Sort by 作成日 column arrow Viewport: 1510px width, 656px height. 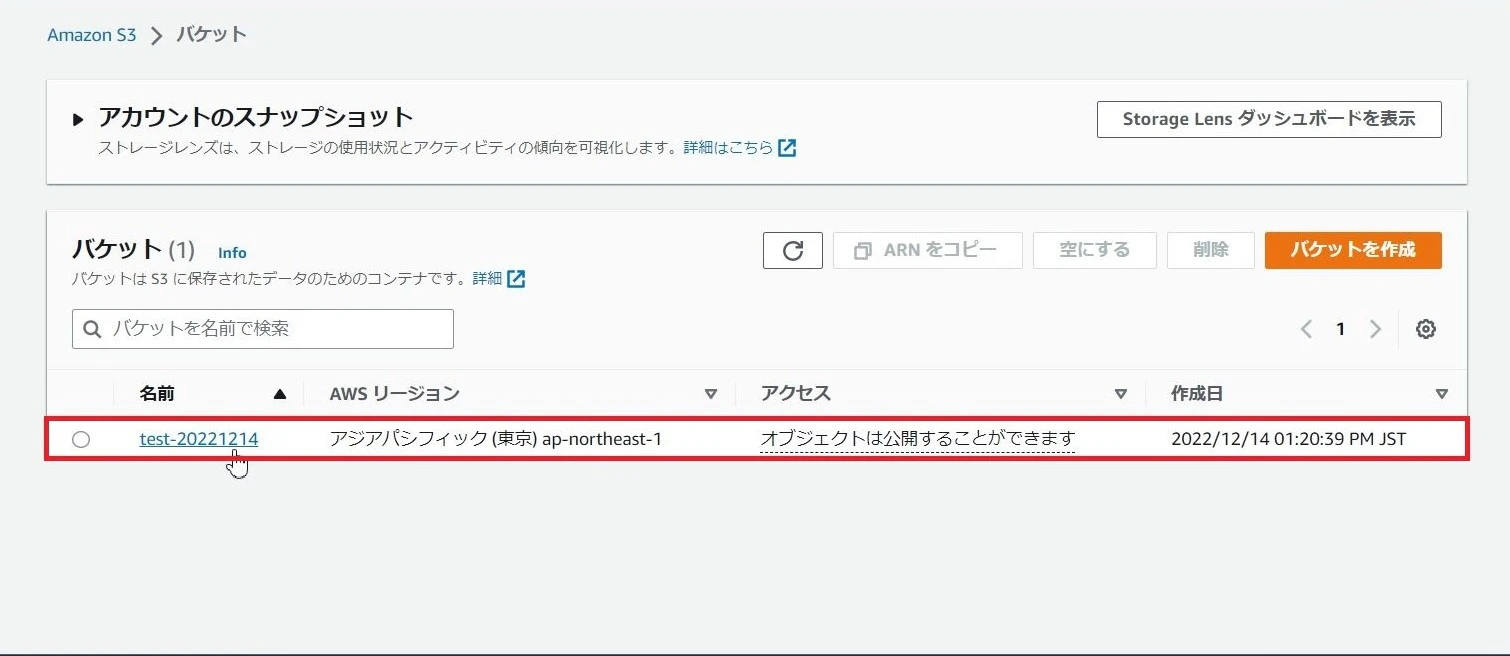pos(1441,394)
